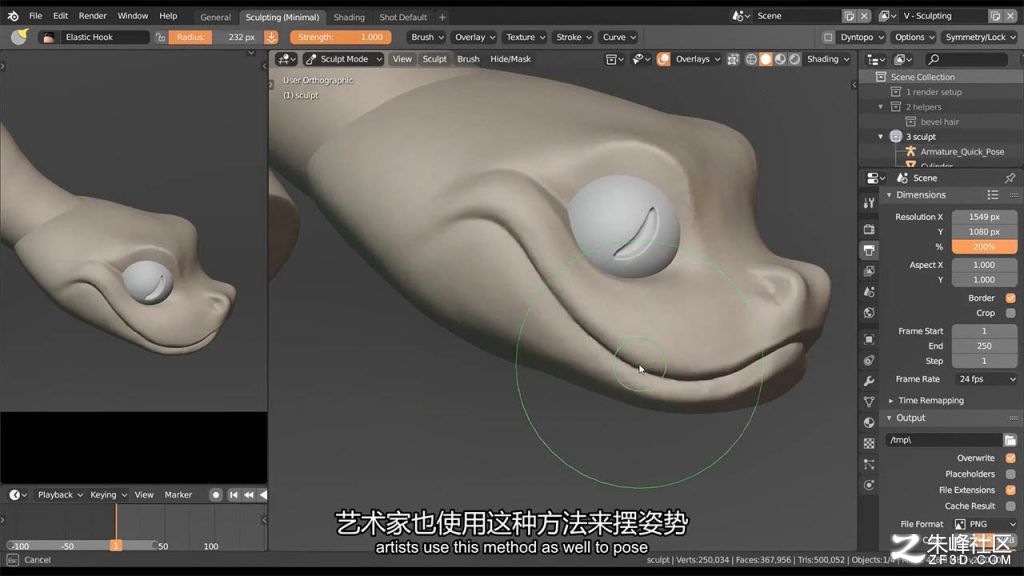Open the Frame Rate 24 fps dropdown
The width and height of the screenshot is (1024, 576).
click(985, 379)
